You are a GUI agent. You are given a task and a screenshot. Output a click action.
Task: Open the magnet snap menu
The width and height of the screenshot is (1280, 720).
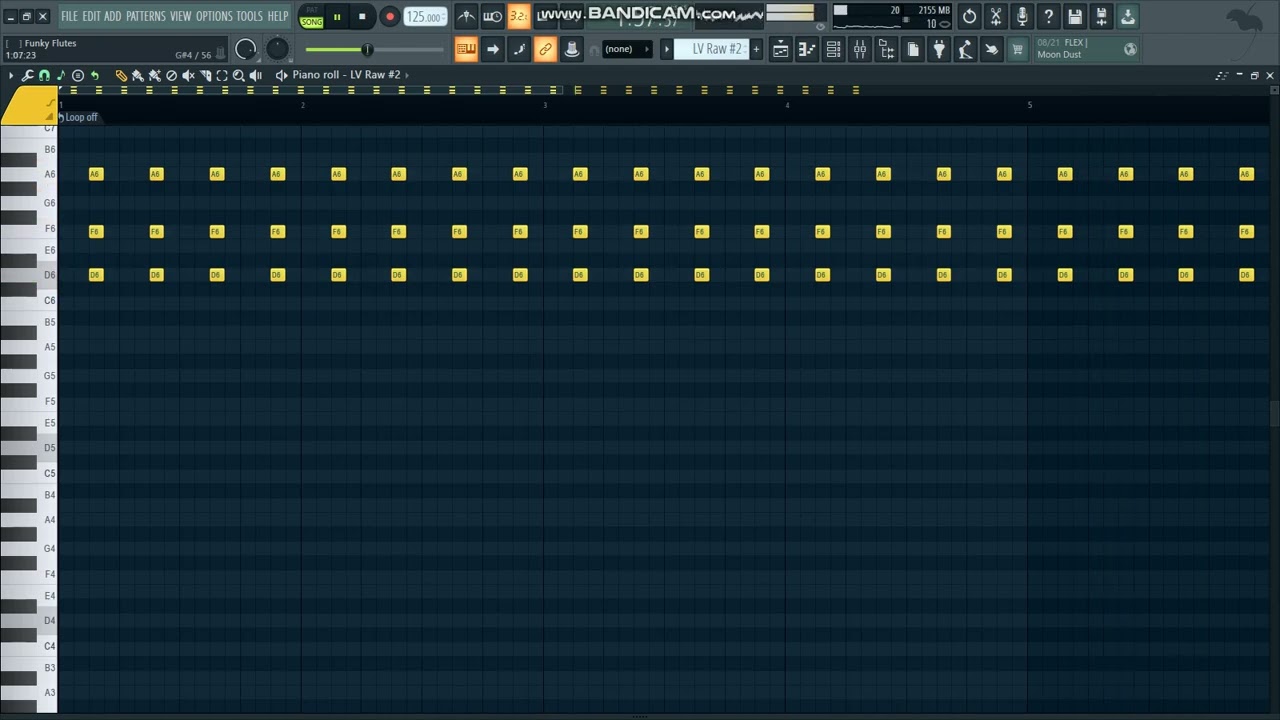pos(44,75)
